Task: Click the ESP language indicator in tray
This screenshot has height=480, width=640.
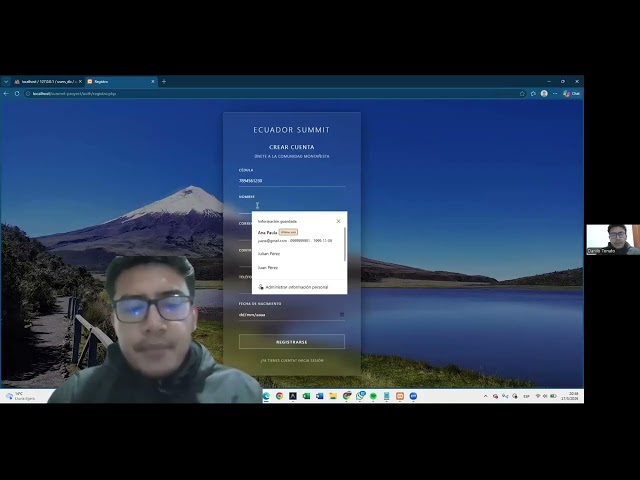Action: [x=527, y=396]
